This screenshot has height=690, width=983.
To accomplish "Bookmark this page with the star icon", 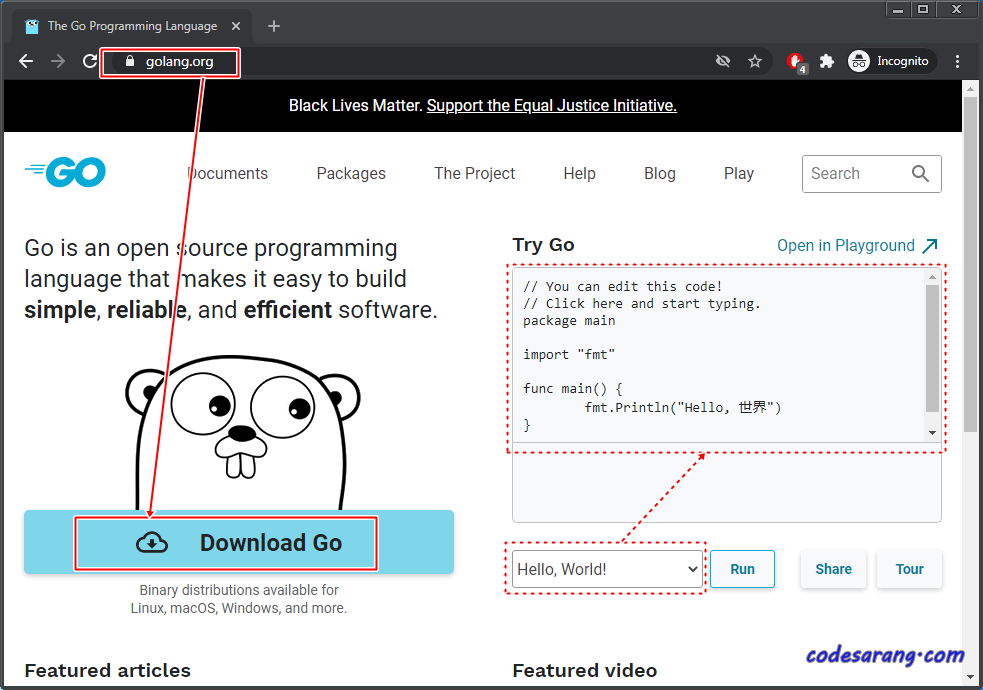I will click(x=755, y=61).
